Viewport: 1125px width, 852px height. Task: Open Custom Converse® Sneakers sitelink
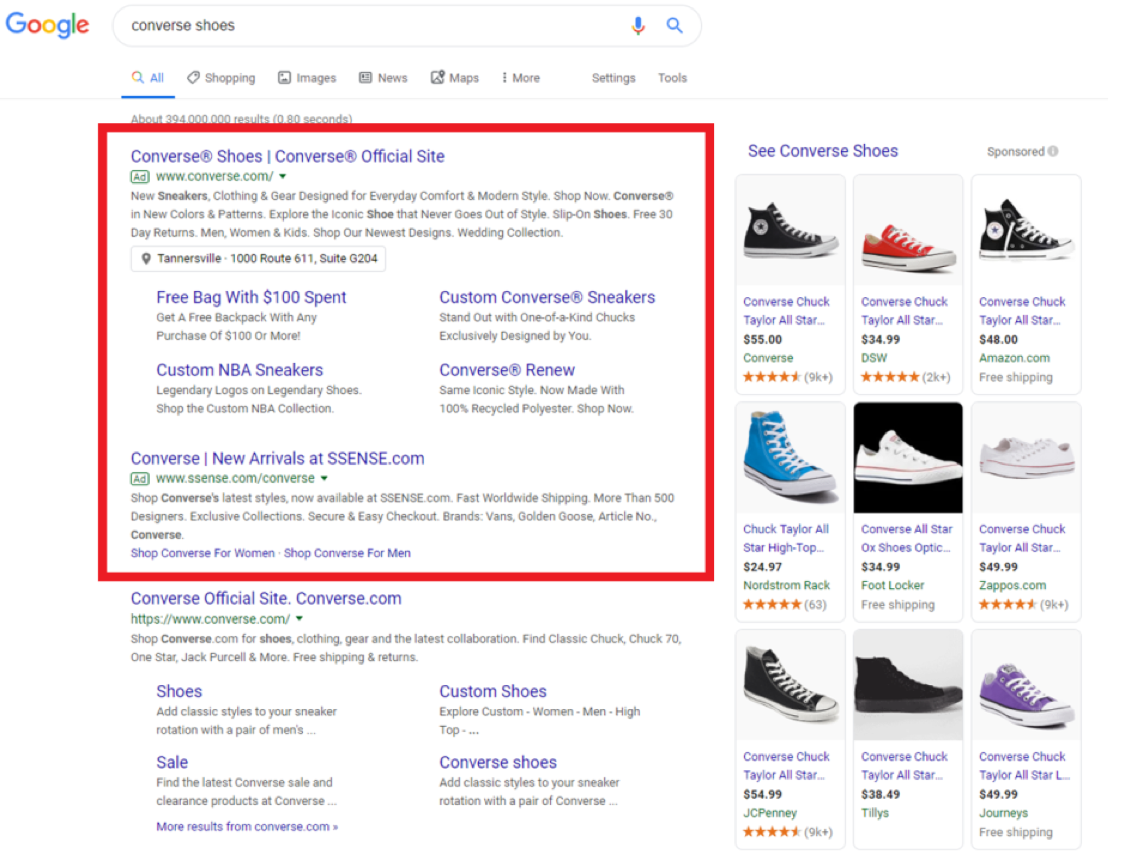click(547, 297)
